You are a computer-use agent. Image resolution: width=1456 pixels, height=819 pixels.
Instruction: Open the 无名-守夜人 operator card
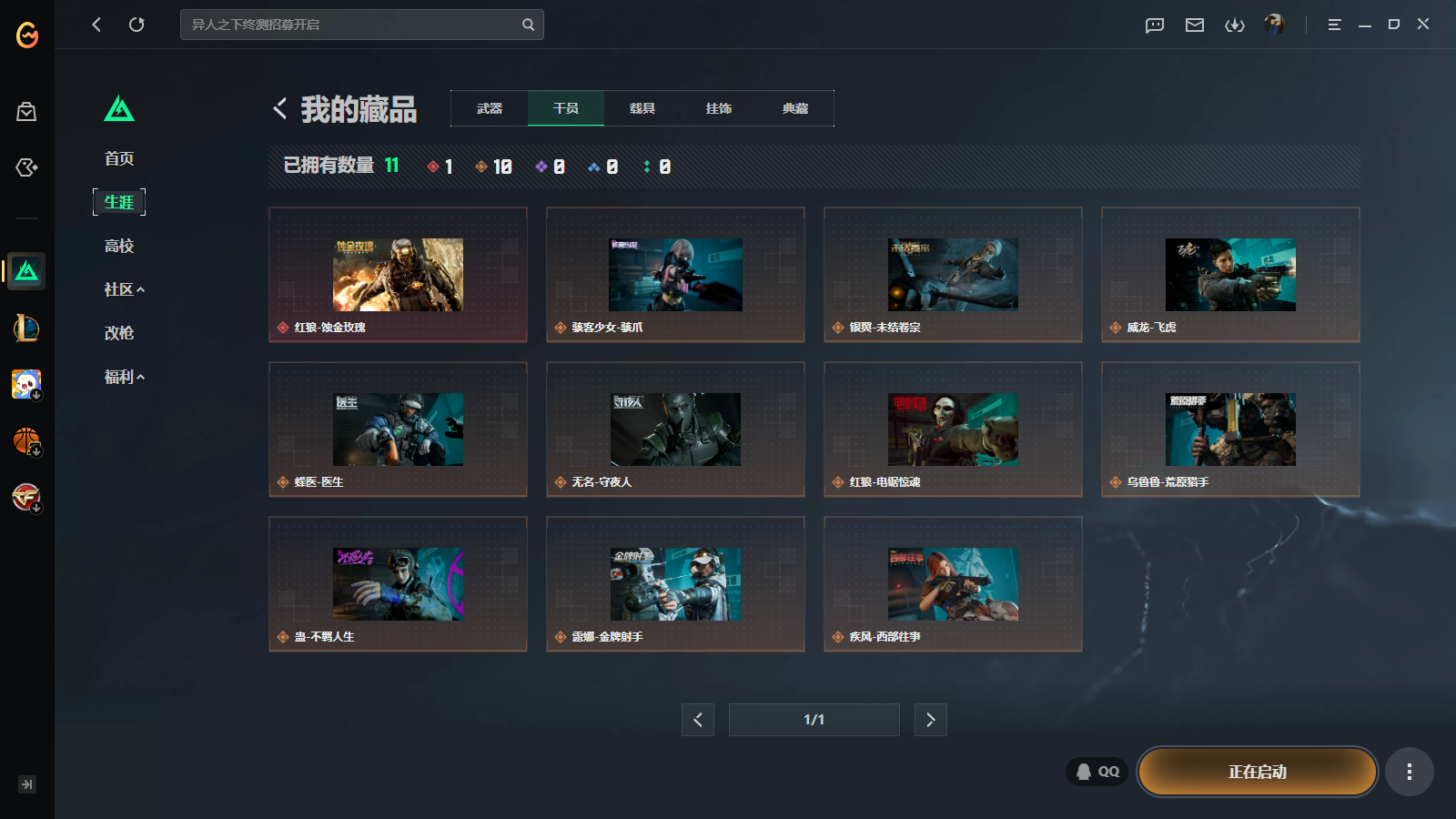click(x=675, y=430)
